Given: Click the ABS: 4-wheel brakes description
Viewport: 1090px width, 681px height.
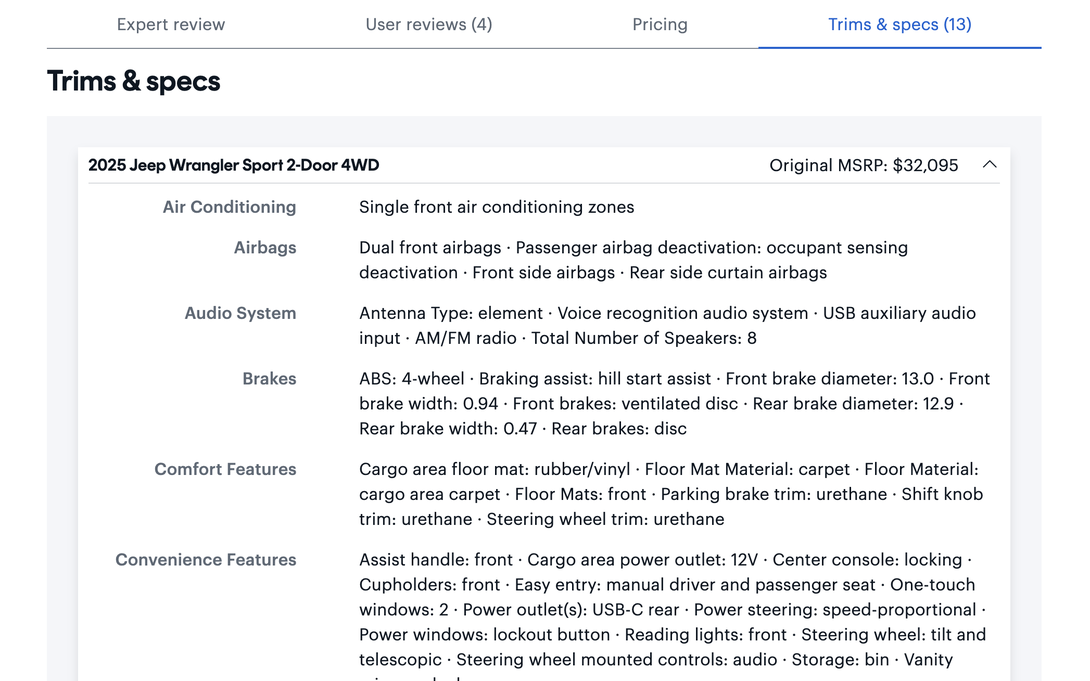Looking at the screenshot, I should 674,404.
